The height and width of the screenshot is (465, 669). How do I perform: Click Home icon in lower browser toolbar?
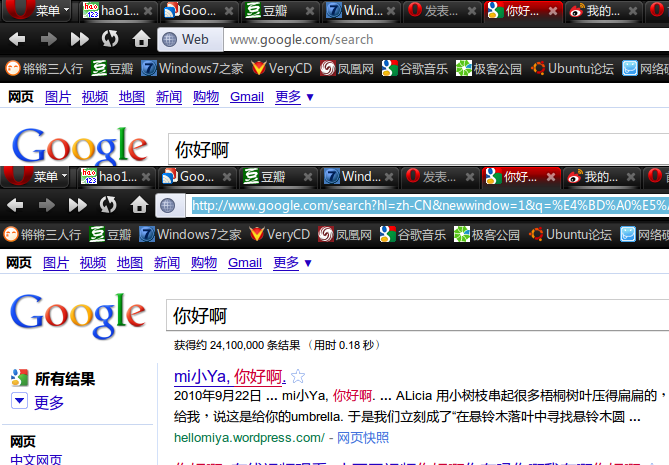pos(139,205)
